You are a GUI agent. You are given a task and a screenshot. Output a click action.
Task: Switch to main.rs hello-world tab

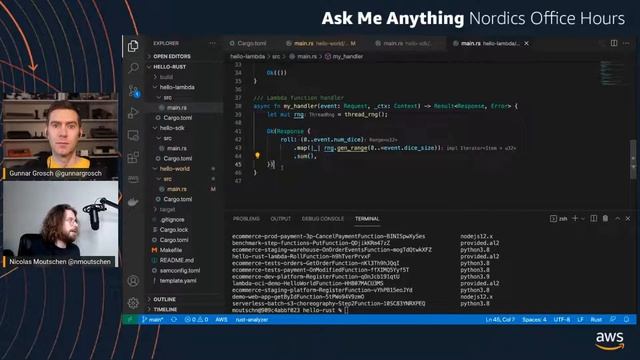[x=321, y=43]
